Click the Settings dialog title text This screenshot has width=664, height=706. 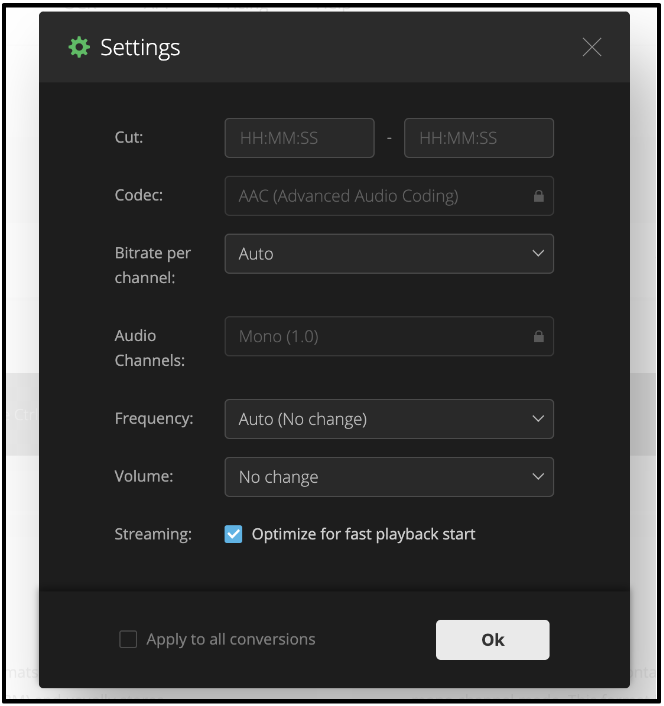click(x=140, y=47)
